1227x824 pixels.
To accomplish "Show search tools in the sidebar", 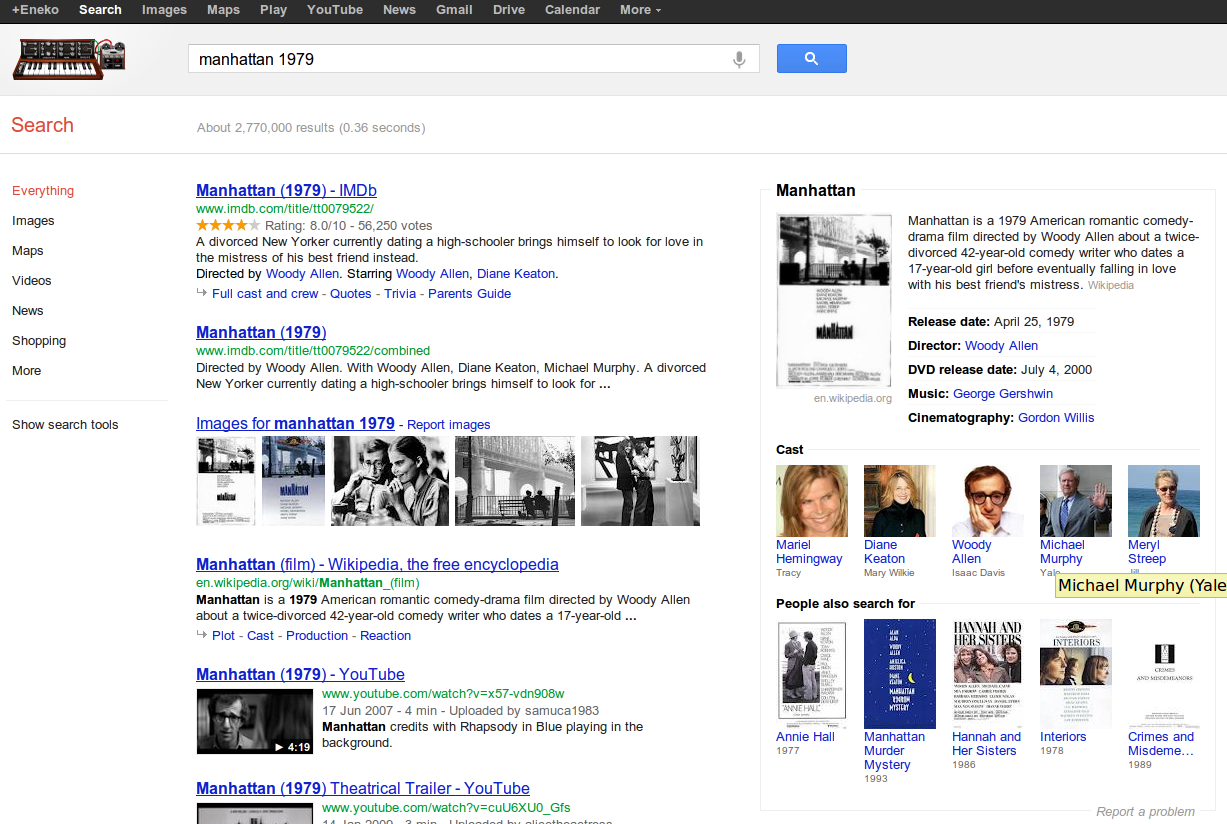I will pyautogui.click(x=65, y=425).
